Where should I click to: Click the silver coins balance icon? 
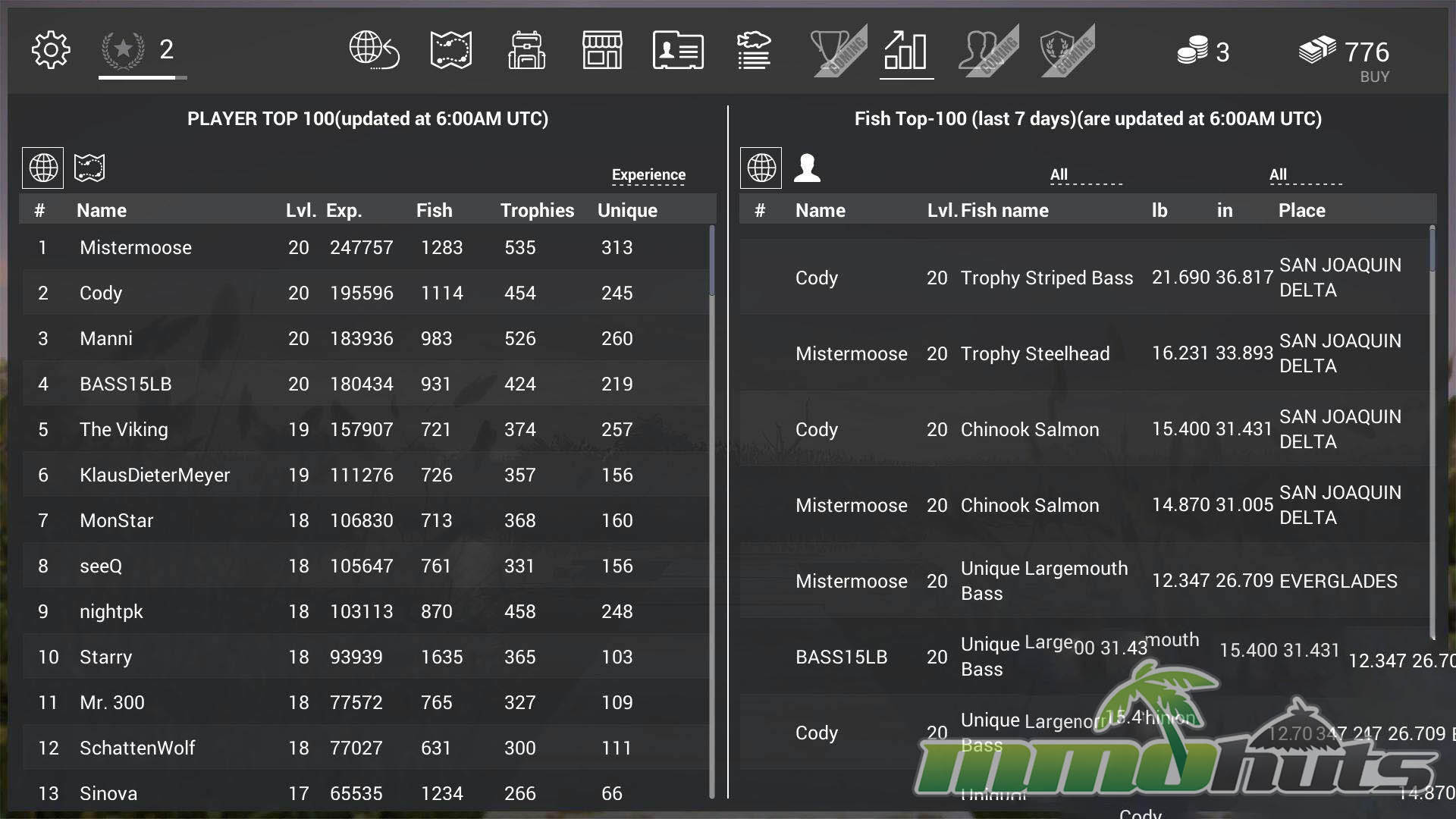point(1192,51)
